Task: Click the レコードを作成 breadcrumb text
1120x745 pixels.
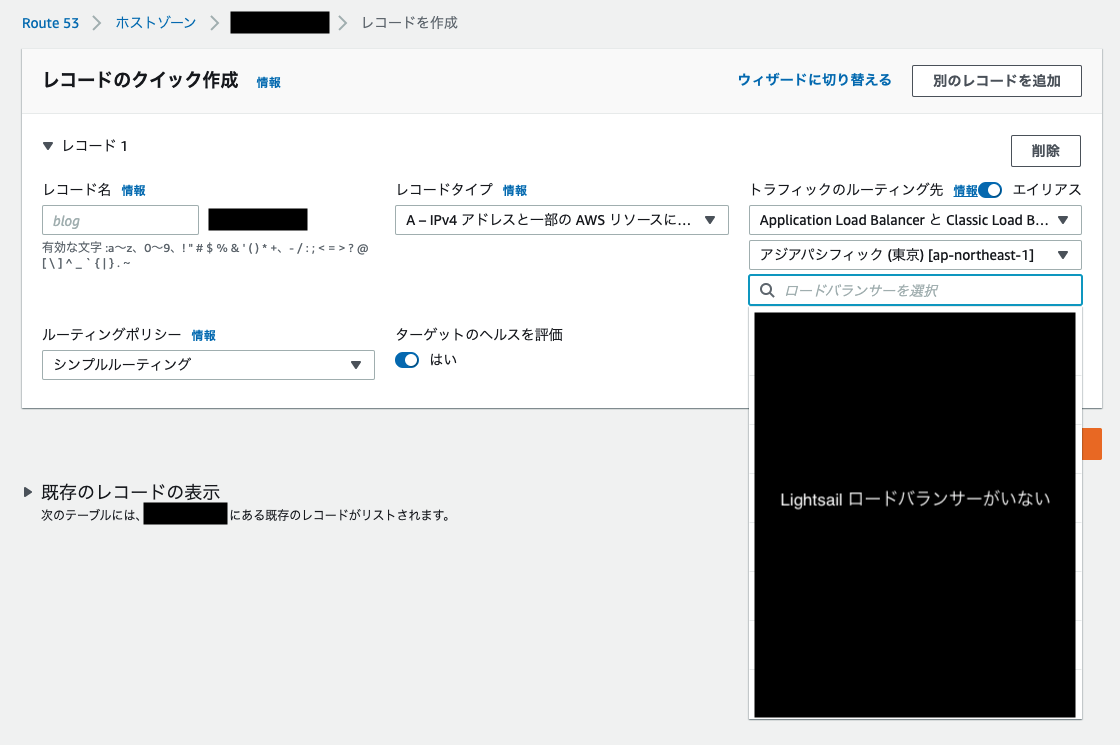Action: click(x=409, y=23)
